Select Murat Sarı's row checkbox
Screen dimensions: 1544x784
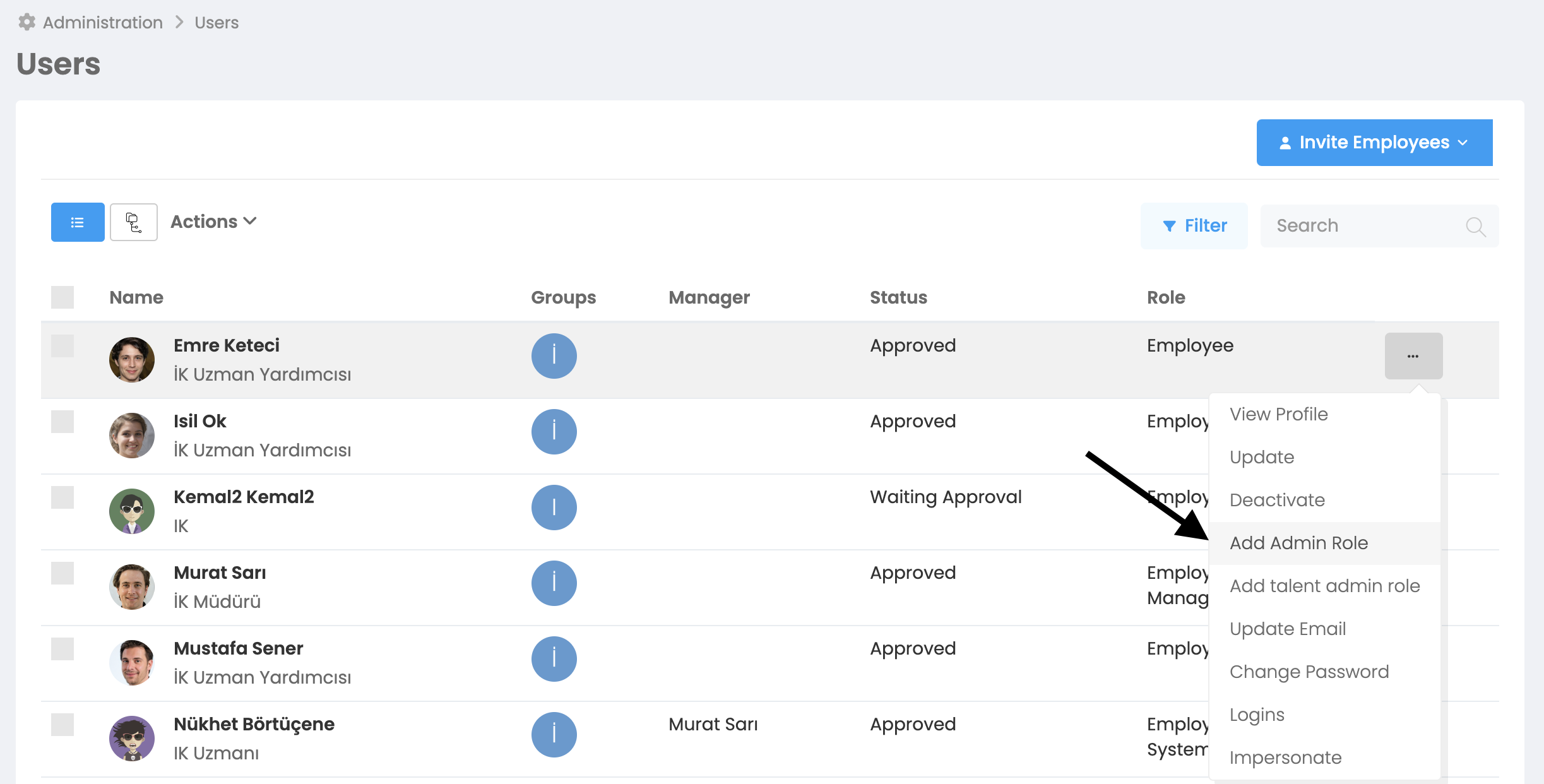point(62,573)
